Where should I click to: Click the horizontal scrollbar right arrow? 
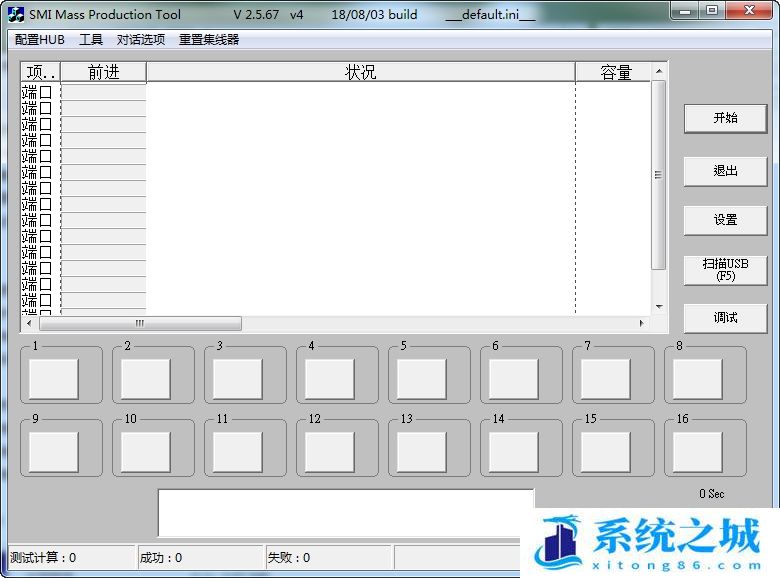coord(642,323)
